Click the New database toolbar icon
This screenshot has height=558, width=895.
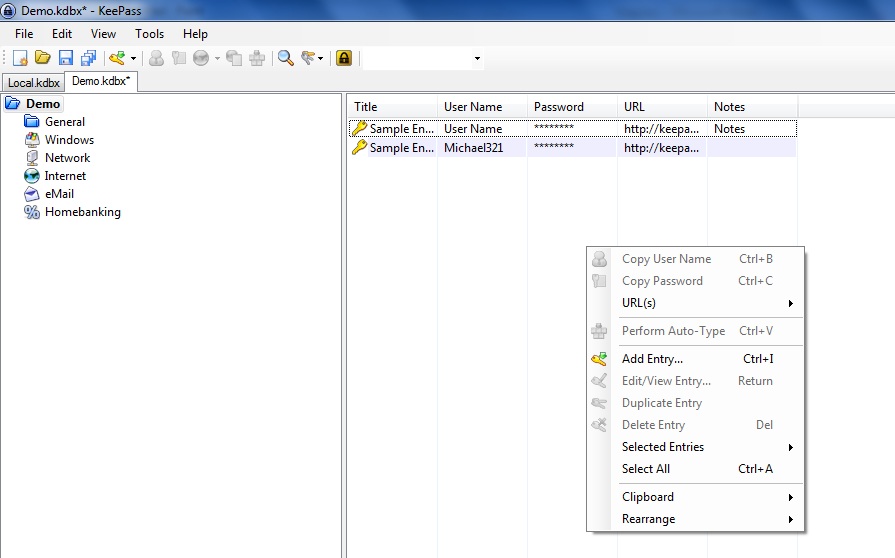point(20,58)
